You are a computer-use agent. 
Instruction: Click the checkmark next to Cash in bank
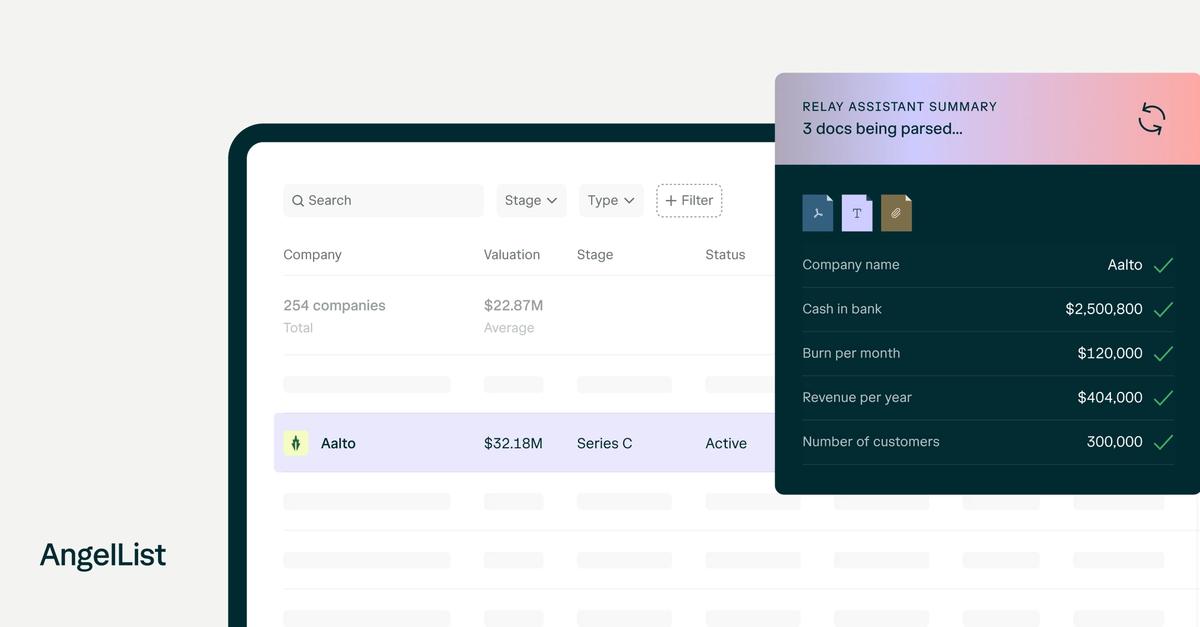pos(1163,309)
